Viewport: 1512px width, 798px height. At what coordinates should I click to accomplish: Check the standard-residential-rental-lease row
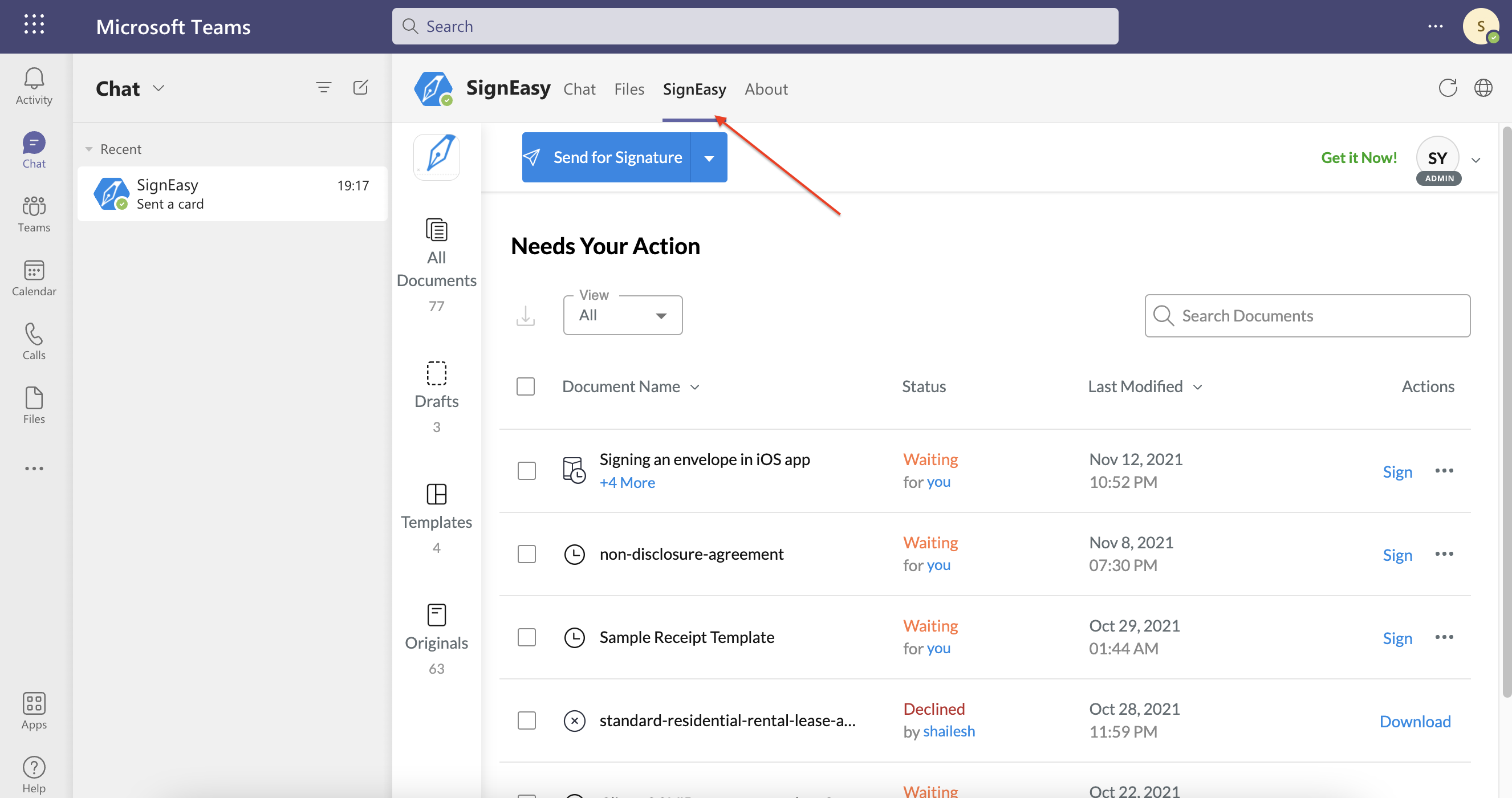pyautogui.click(x=526, y=720)
